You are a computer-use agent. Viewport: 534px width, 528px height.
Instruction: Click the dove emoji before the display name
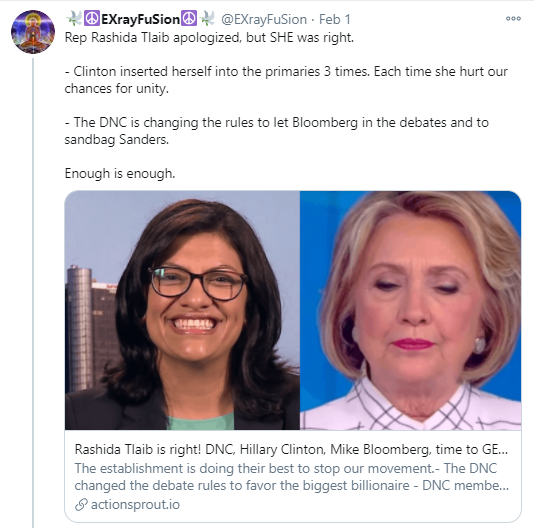(x=74, y=19)
